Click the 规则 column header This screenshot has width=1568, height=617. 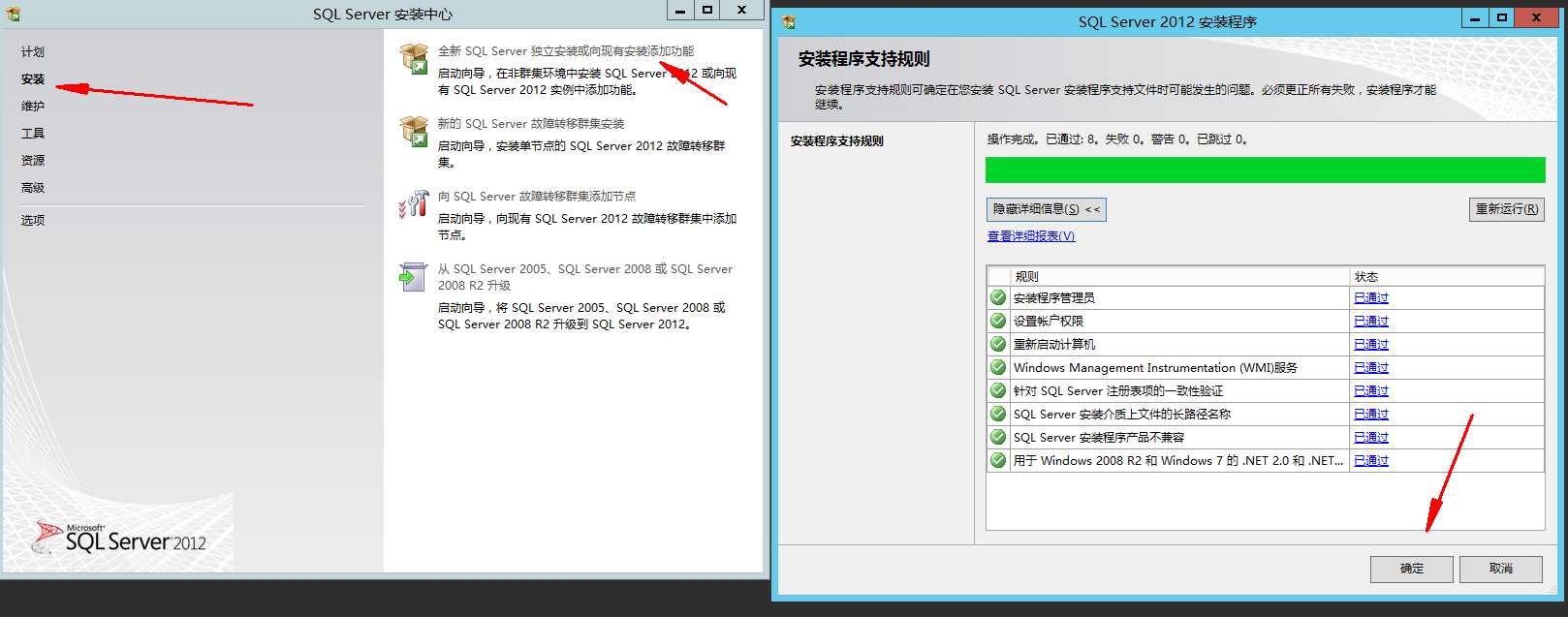tap(1180, 276)
